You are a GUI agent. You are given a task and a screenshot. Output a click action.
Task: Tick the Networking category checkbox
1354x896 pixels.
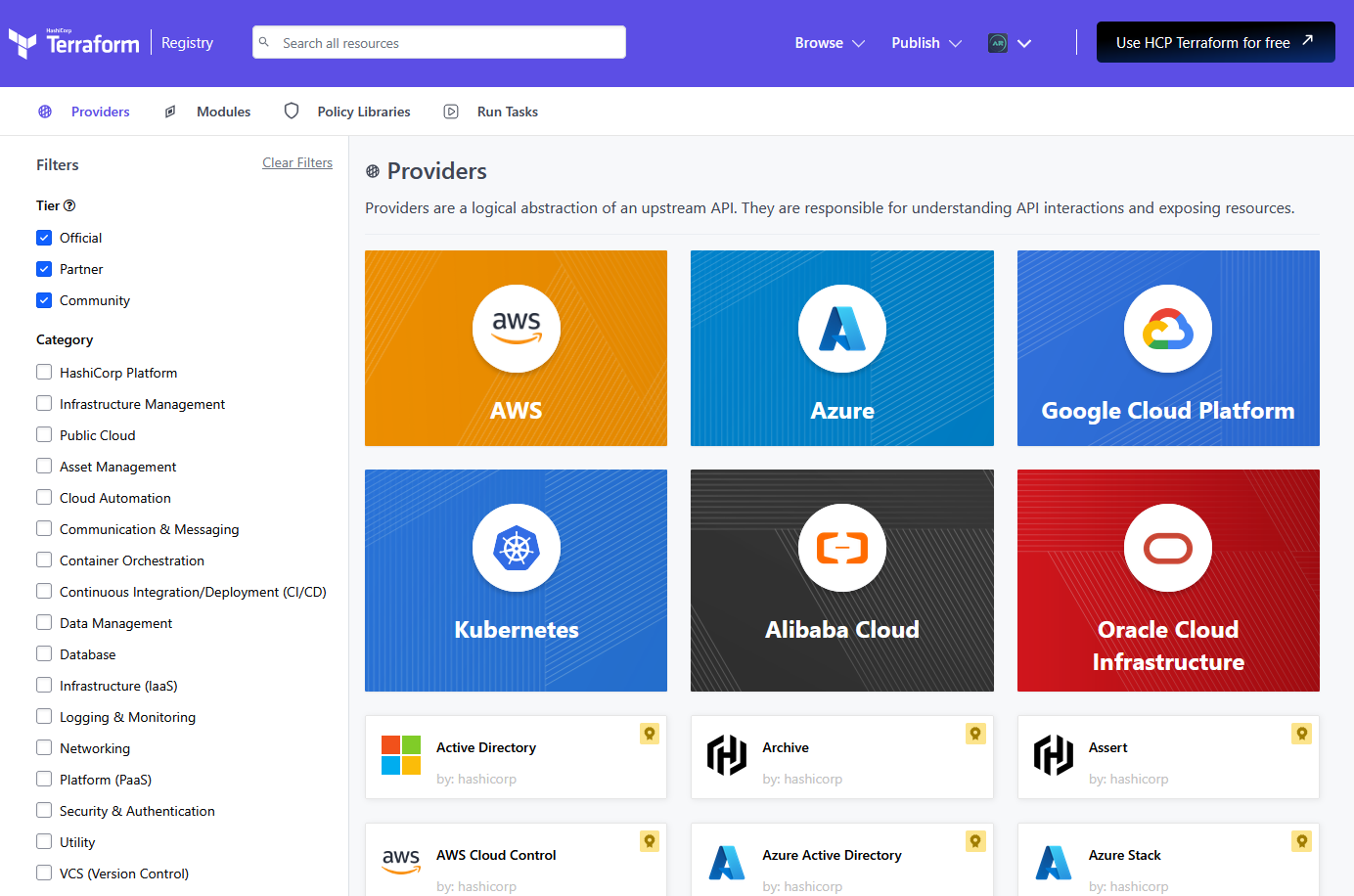[x=44, y=747]
